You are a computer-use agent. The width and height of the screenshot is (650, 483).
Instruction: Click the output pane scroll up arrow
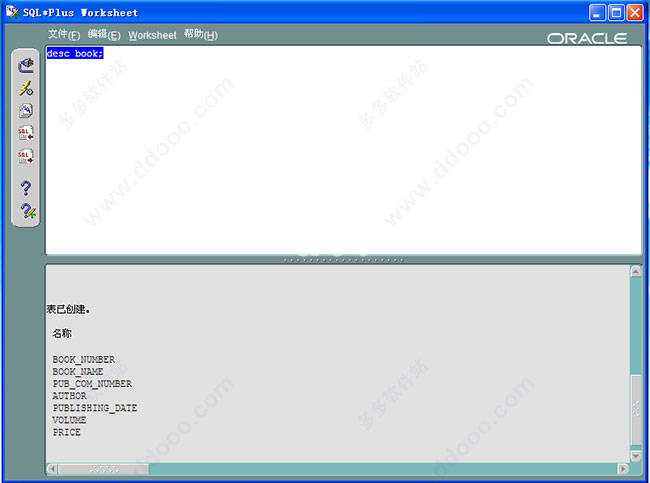point(636,272)
